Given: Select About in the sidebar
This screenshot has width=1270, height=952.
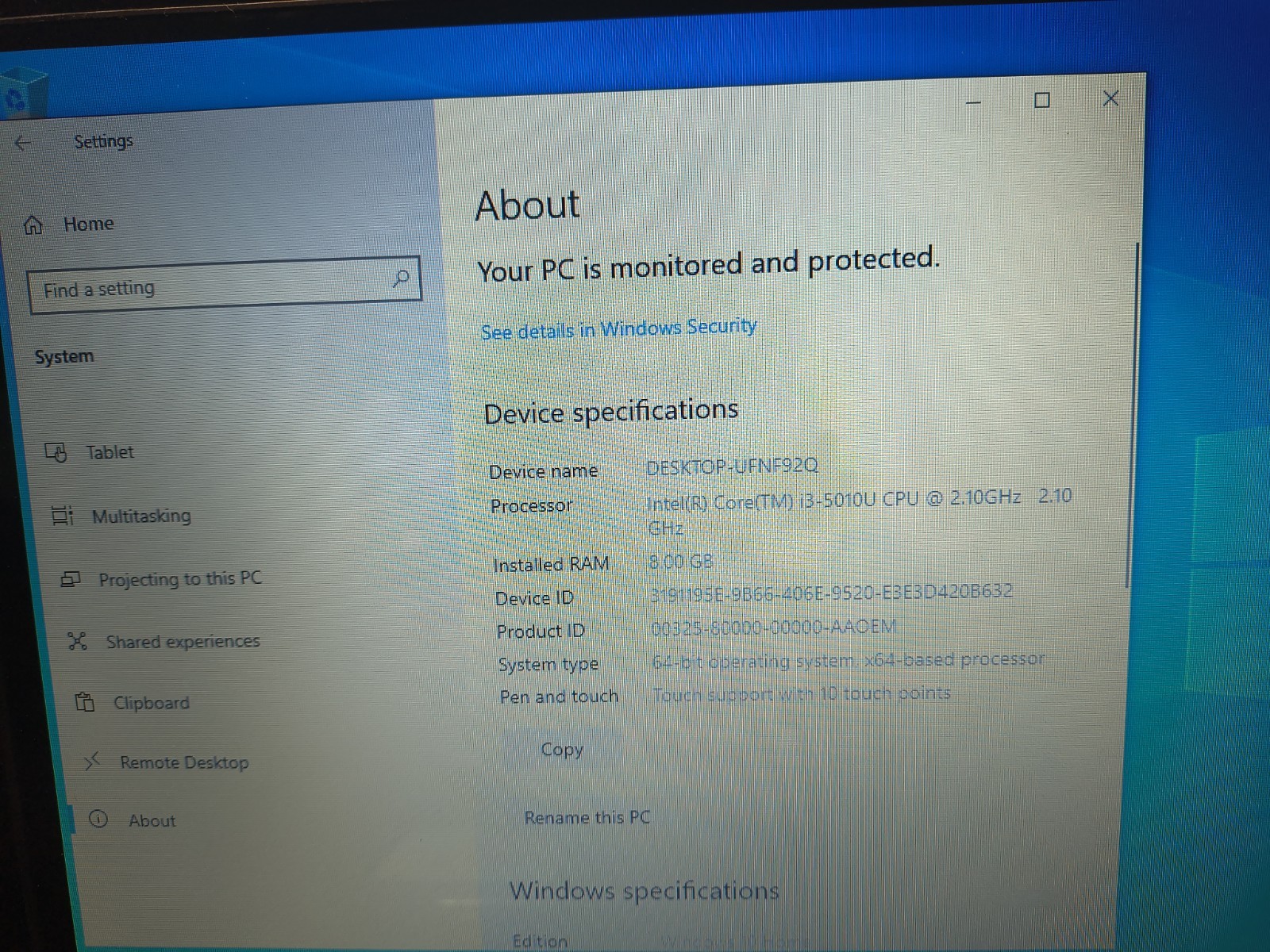Looking at the screenshot, I should [x=152, y=820].
